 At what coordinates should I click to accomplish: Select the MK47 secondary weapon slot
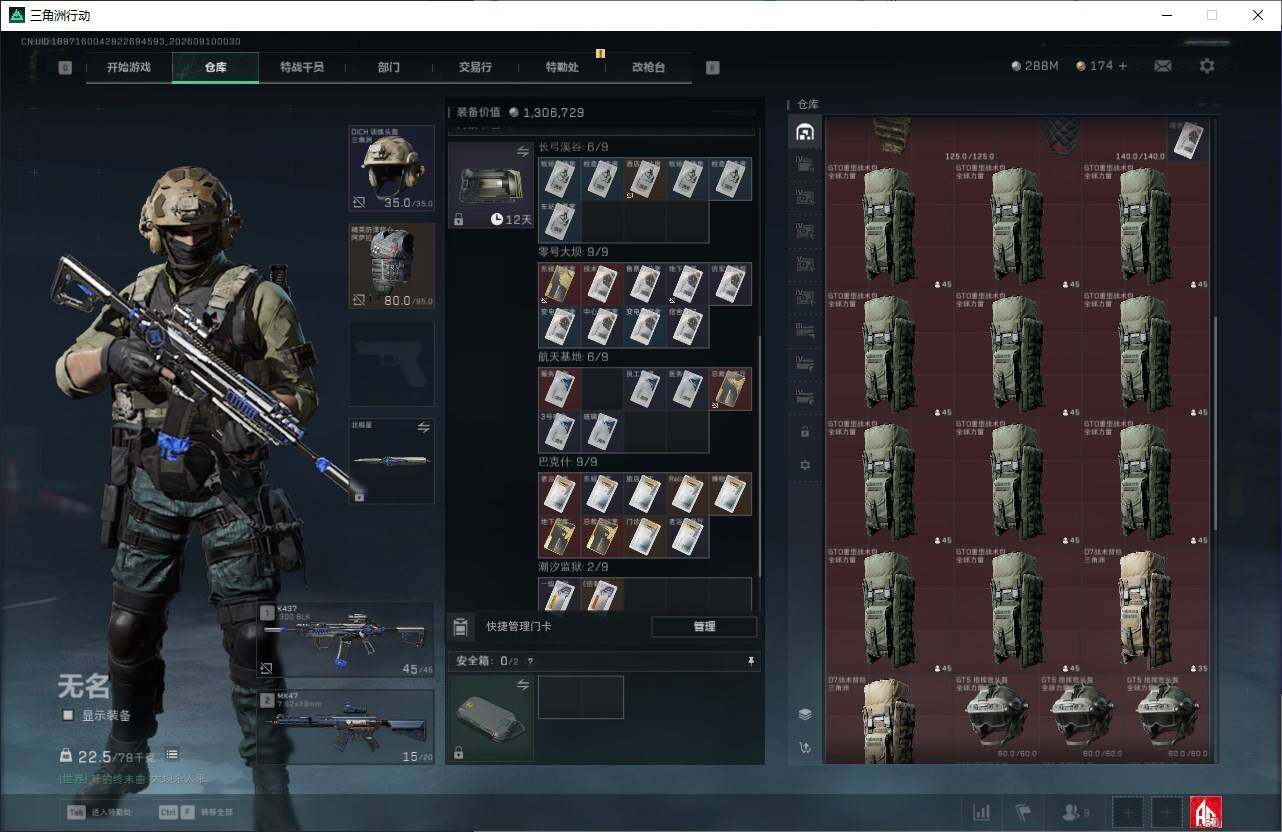(346, 727)
